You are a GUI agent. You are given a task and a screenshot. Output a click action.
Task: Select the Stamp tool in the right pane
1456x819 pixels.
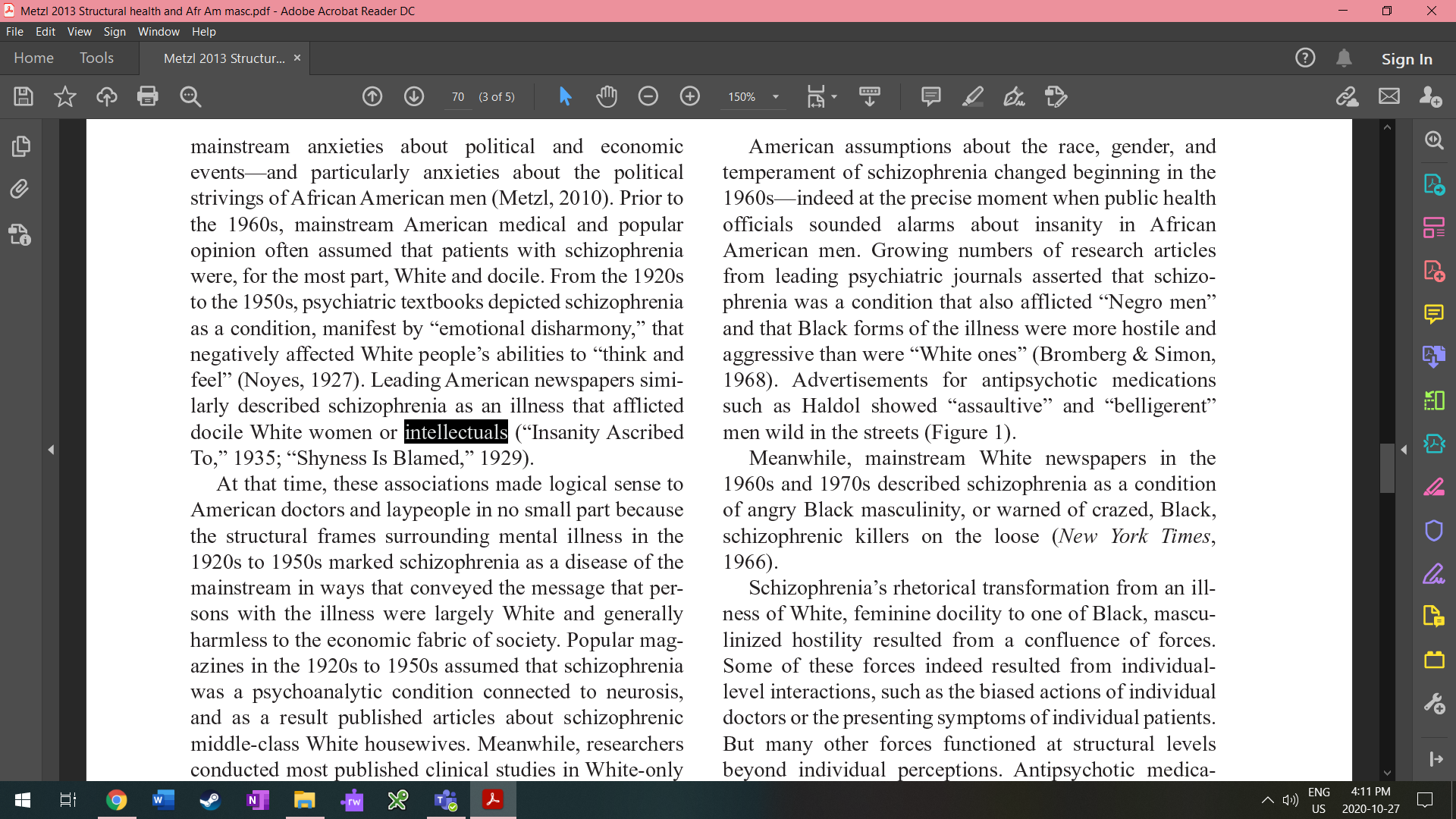[1434, 660]
